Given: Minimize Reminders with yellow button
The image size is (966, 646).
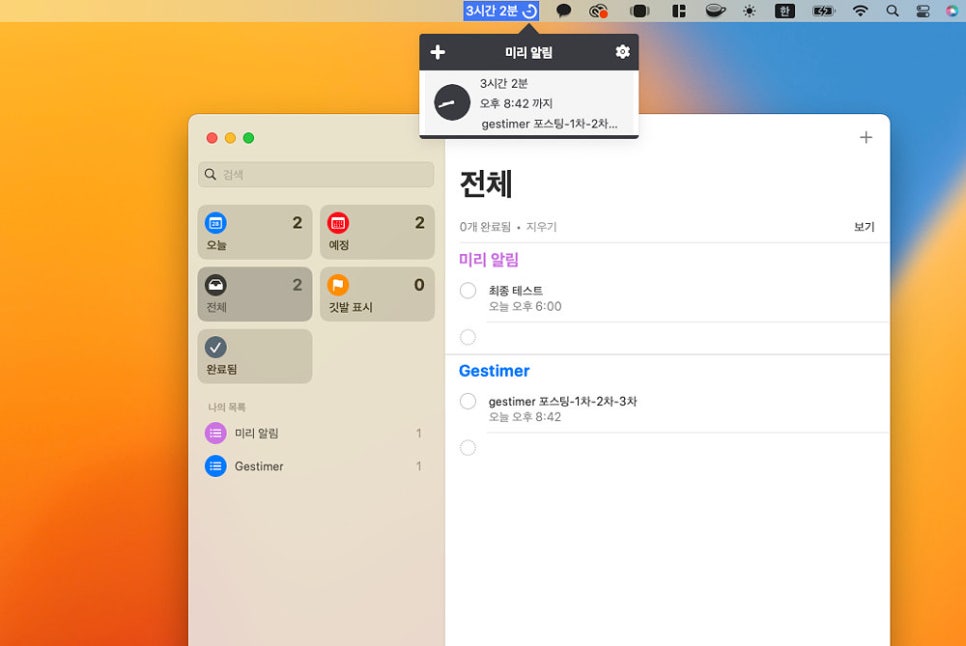Looking at the screenshot, I should [230, 138].
